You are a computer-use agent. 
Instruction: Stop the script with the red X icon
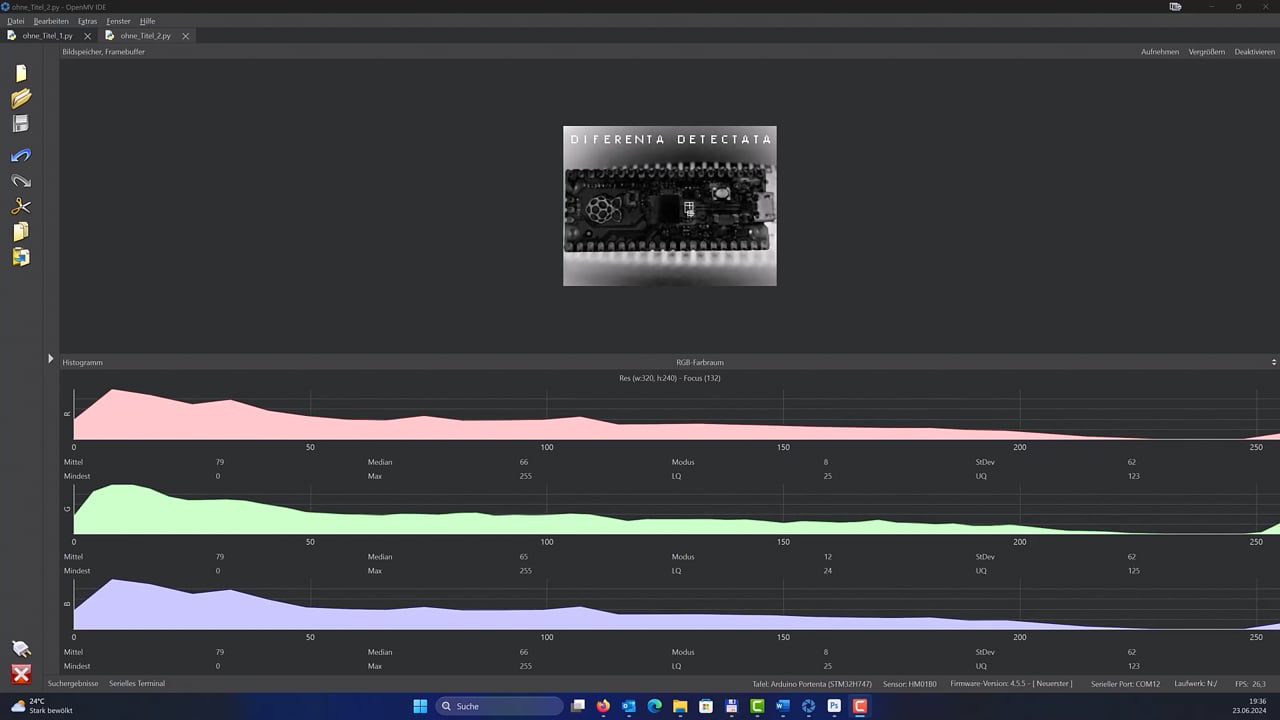tap(21, 674)
